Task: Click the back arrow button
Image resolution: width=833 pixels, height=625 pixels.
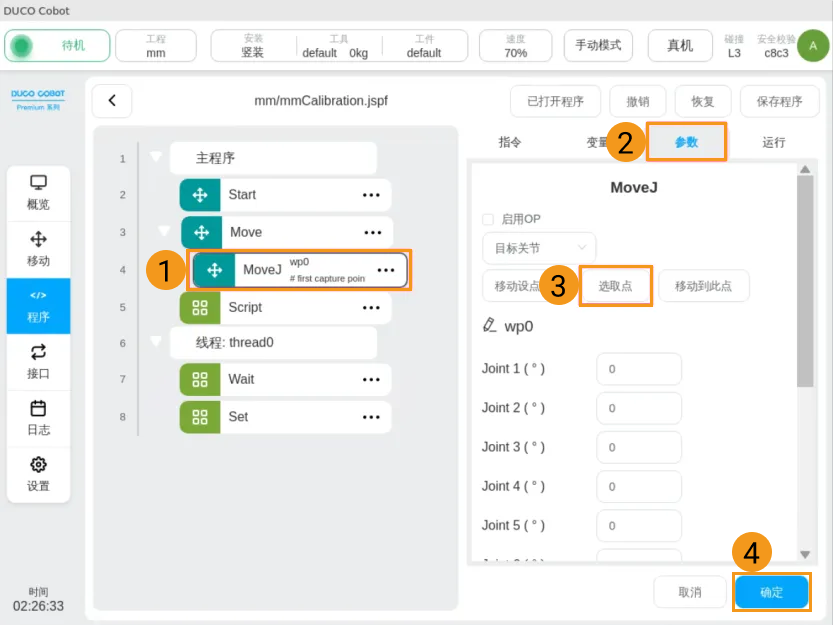Action: [x=112, y=101]
